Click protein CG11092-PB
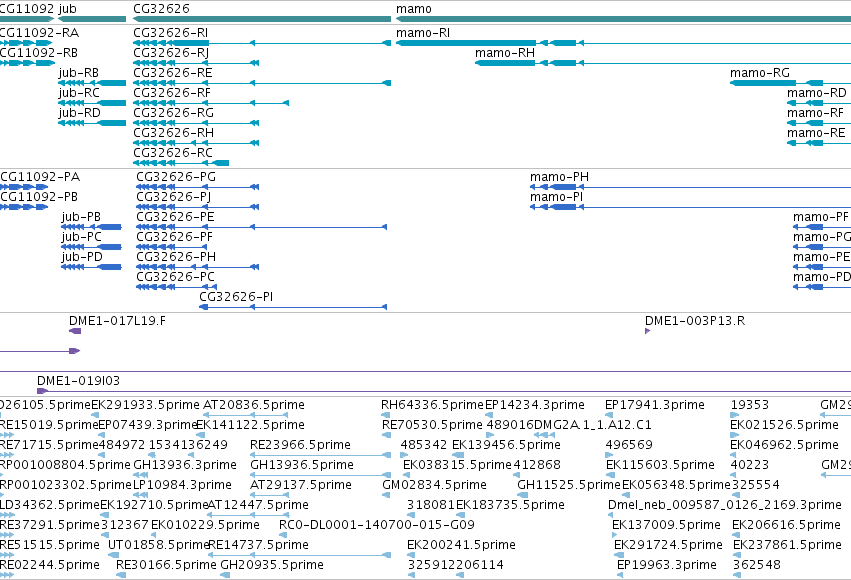Image resolution: width=851 pixels, height=580 pixels. click(39, 197)
